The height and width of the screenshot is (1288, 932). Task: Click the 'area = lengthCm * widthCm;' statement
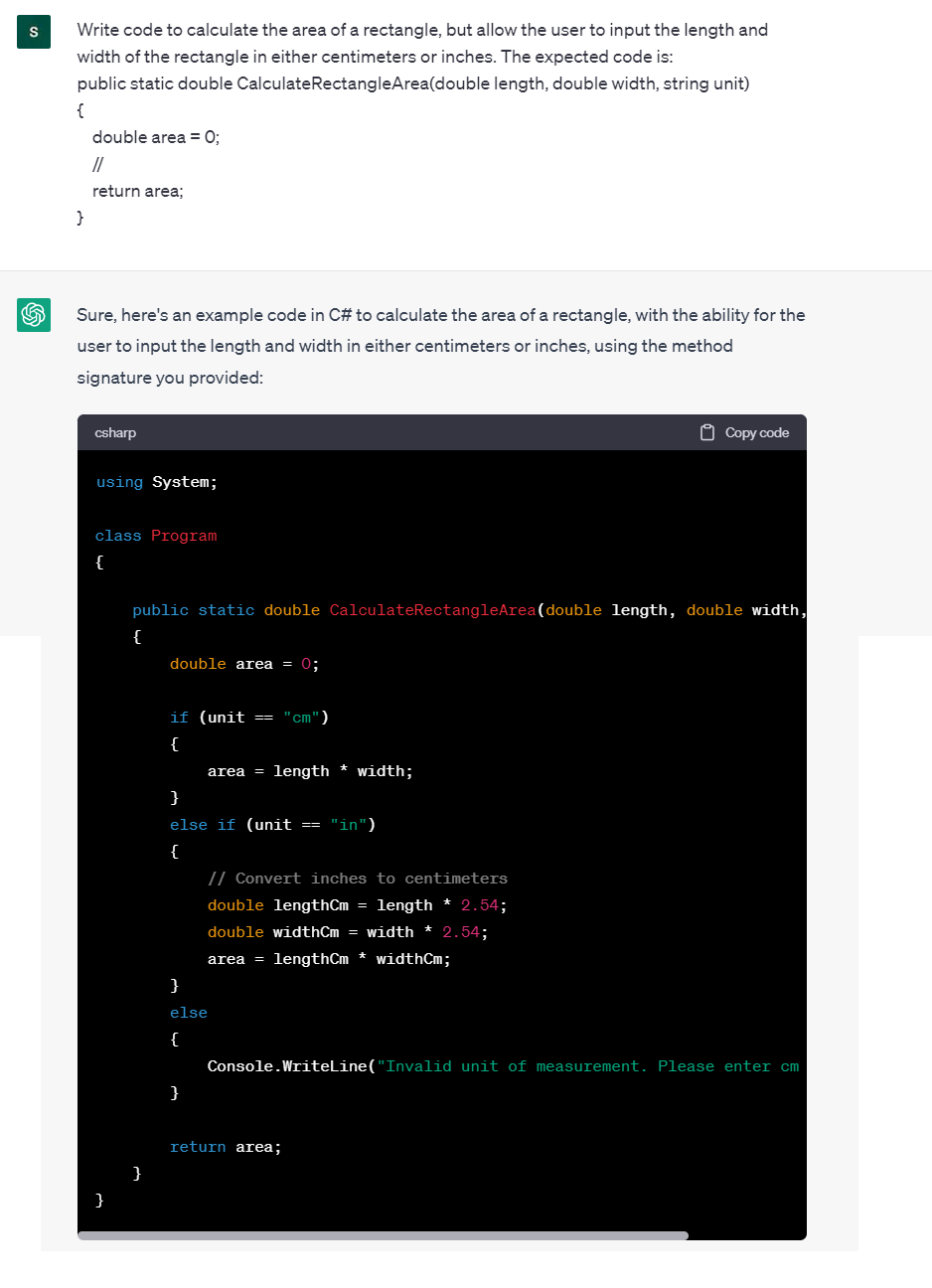(x=329, y=959)
